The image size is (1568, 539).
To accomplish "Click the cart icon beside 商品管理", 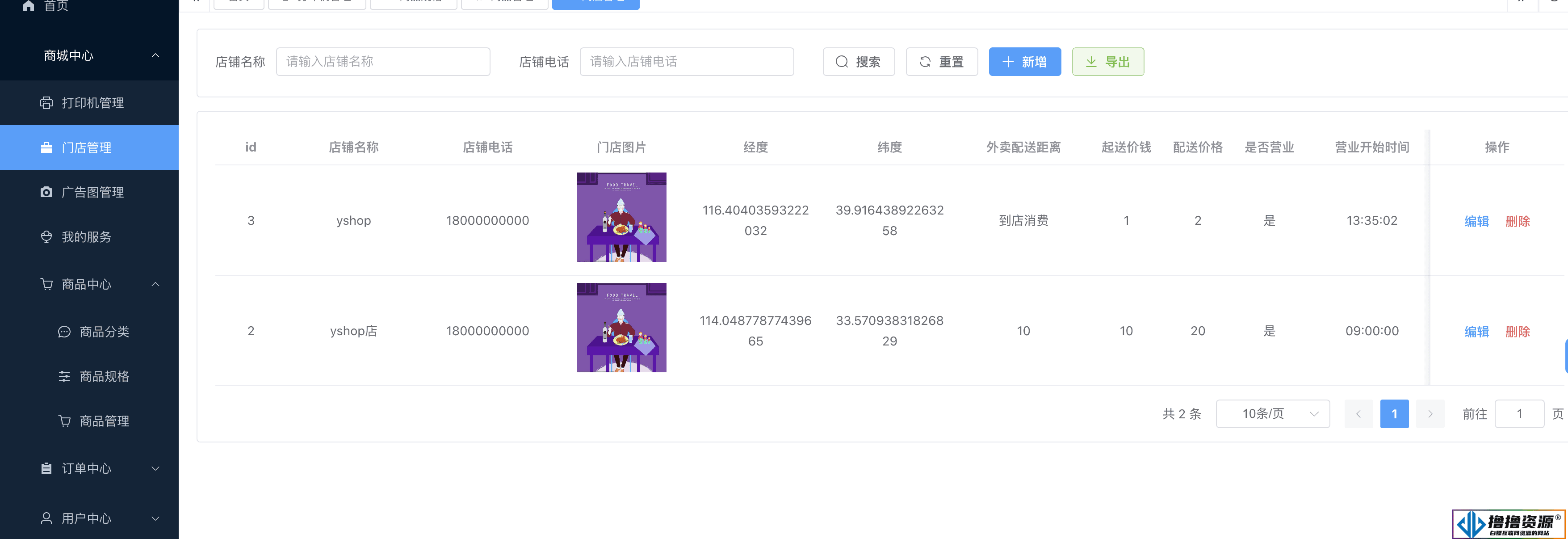I will pyautogui.click(x=64, y=421).
